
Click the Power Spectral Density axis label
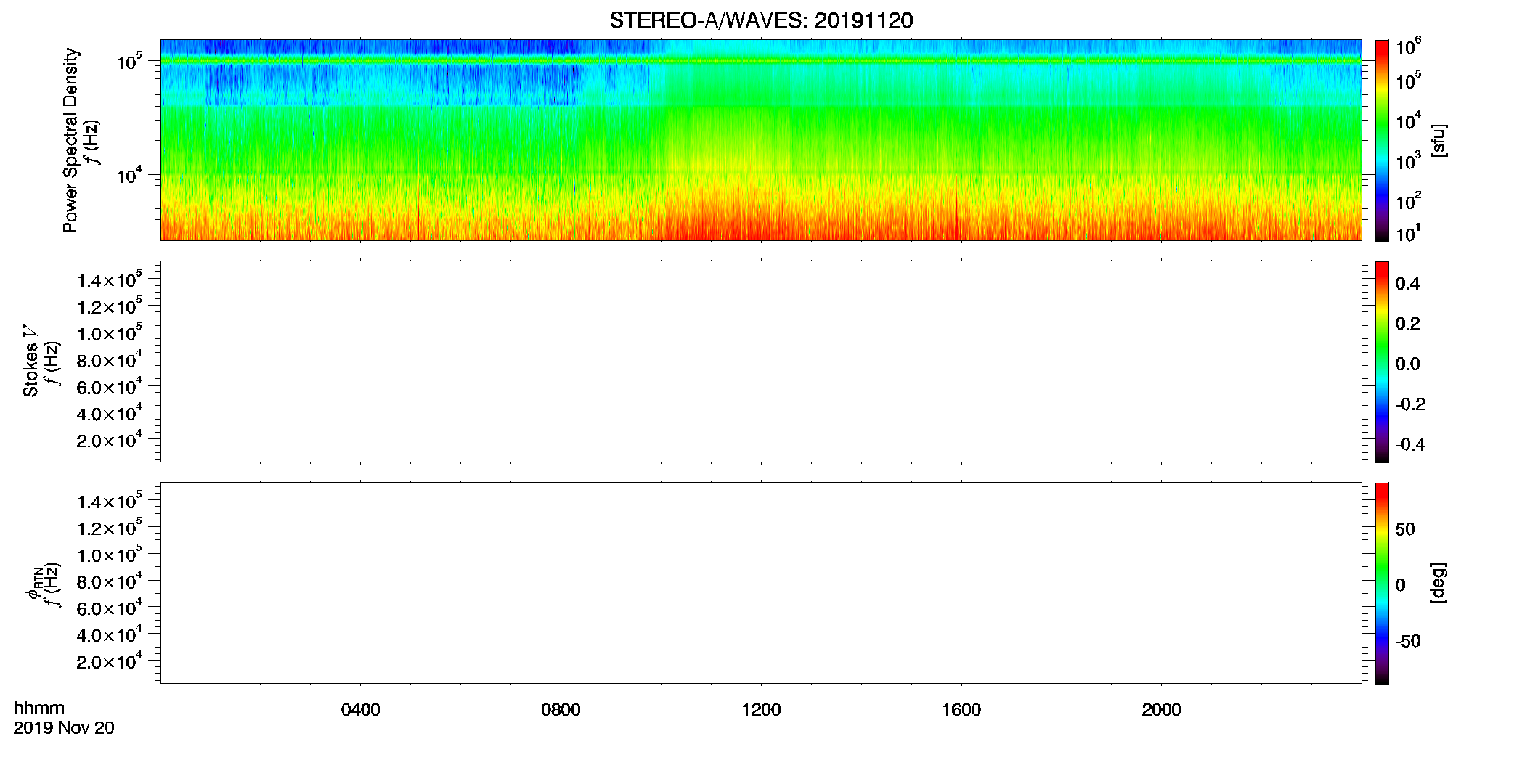click(70, 140)
